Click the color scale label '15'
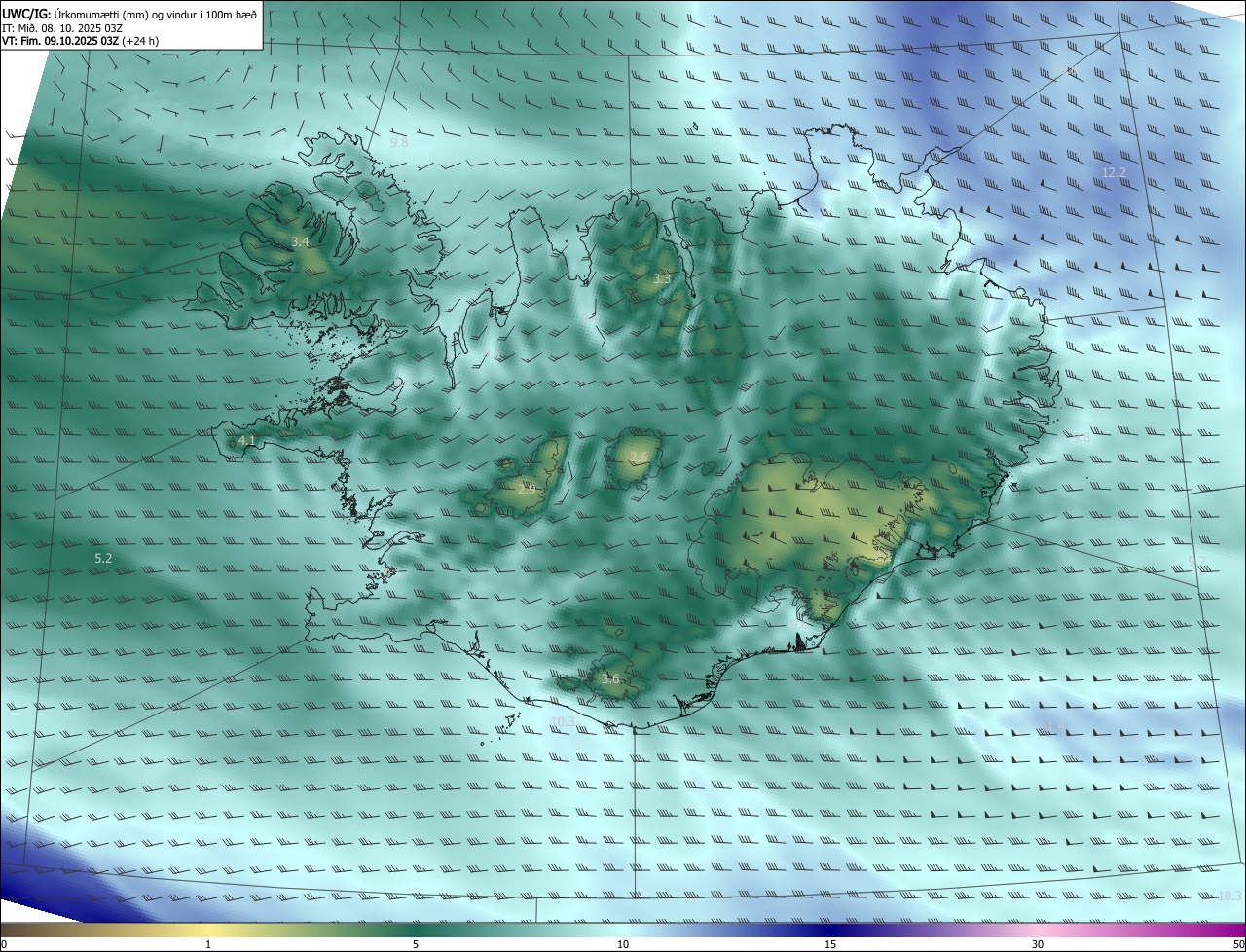The width and height of the screenshot is (1246, 952). click(x=830, y=944)
